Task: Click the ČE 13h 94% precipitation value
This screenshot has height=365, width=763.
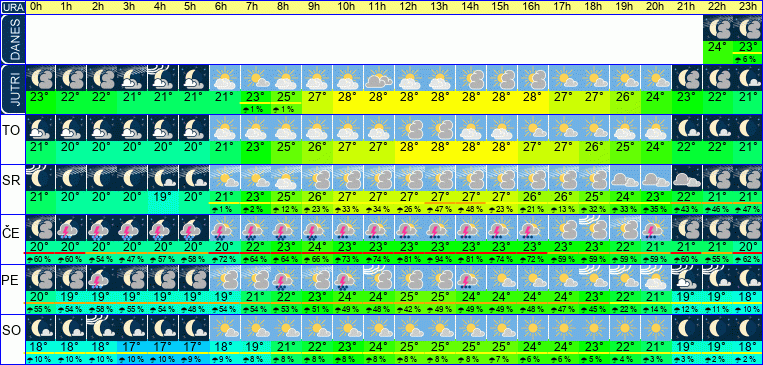Action: (440, 259)
